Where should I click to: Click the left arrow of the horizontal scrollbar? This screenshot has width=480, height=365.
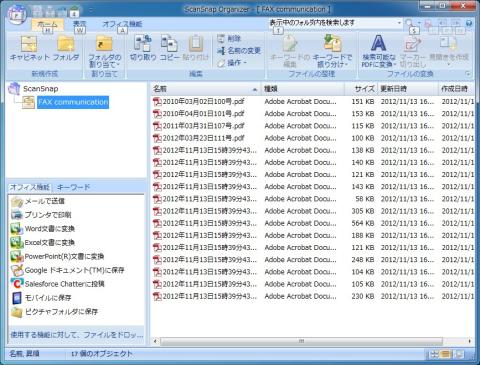point(155,341)
